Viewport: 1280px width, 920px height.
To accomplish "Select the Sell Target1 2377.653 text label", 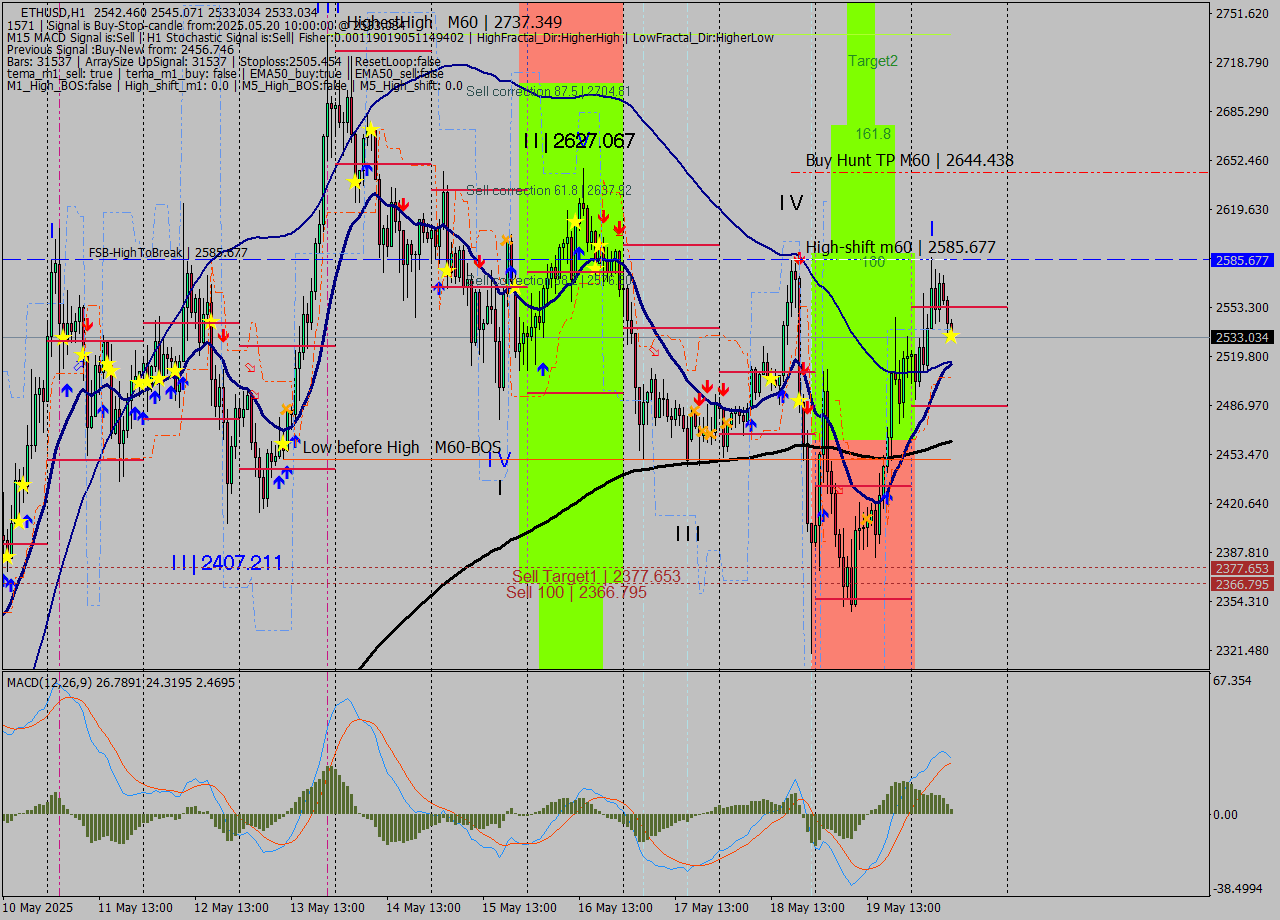I will 594,576.
